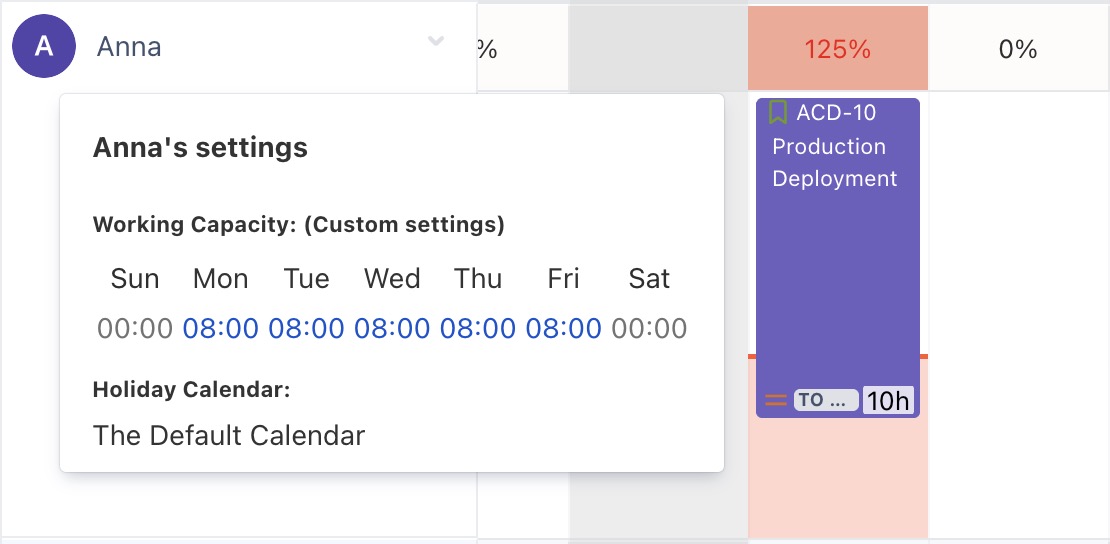1110x544 pixels.
Task: Click Sunday's 00:00 capacity value
Action: [x=135, y=328]
